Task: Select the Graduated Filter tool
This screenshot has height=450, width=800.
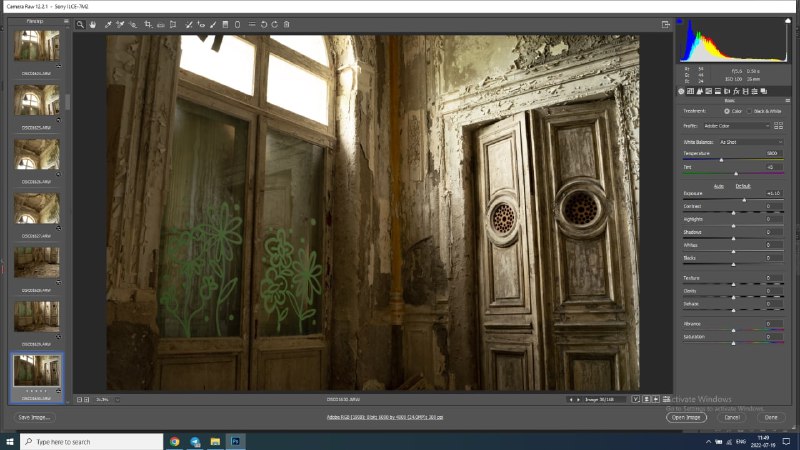Action: 225,24
